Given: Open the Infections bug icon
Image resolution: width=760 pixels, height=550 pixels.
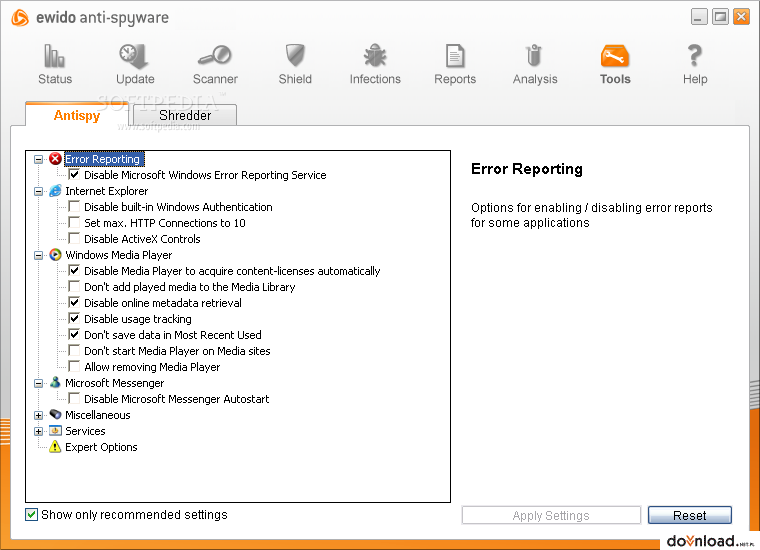Looking at the screenshot, I should pos(375,55).
